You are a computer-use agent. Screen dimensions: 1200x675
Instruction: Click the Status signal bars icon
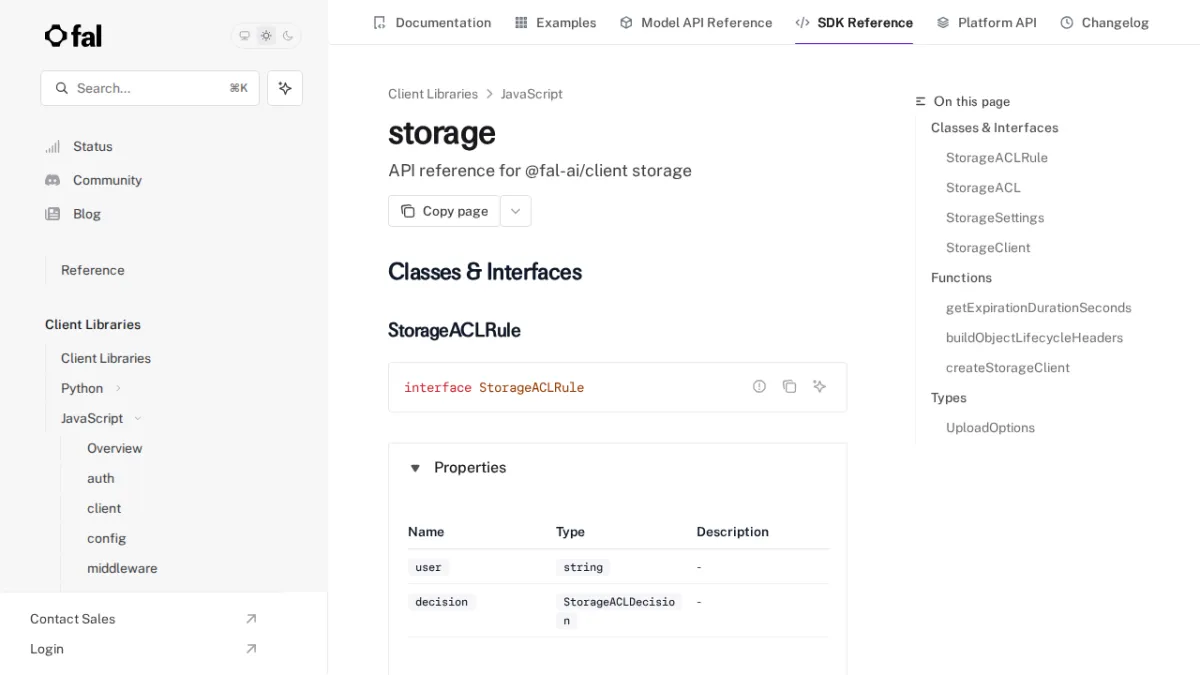click(x=53, y=146)
